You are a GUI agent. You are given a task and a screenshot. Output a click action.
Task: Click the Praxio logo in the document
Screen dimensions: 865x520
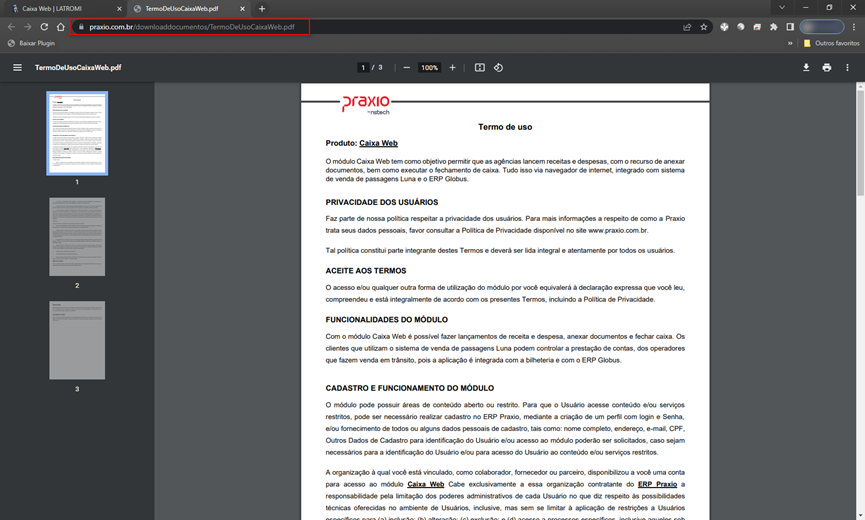point(366,104)
